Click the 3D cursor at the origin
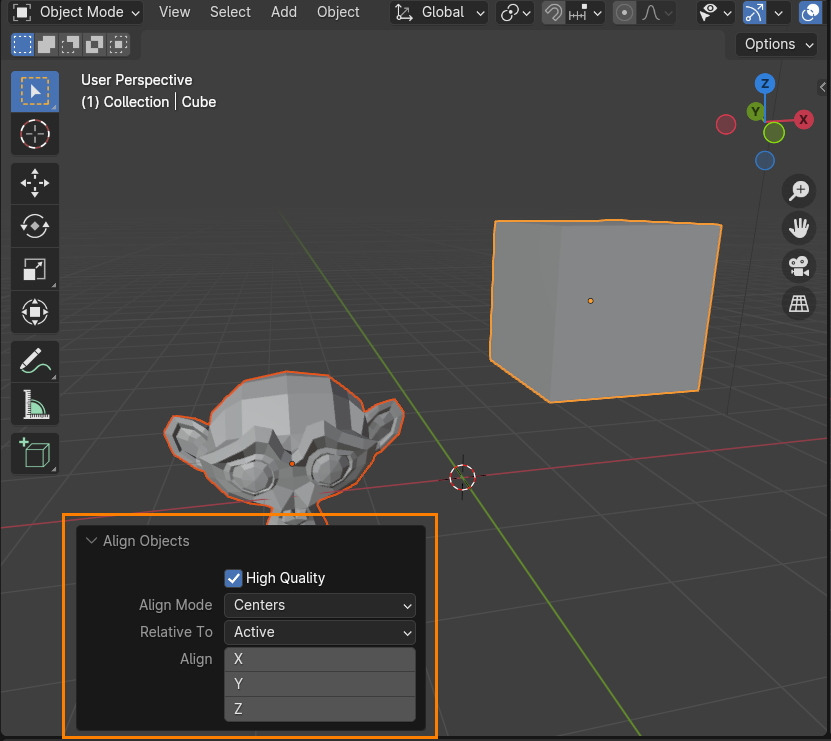 462,478
